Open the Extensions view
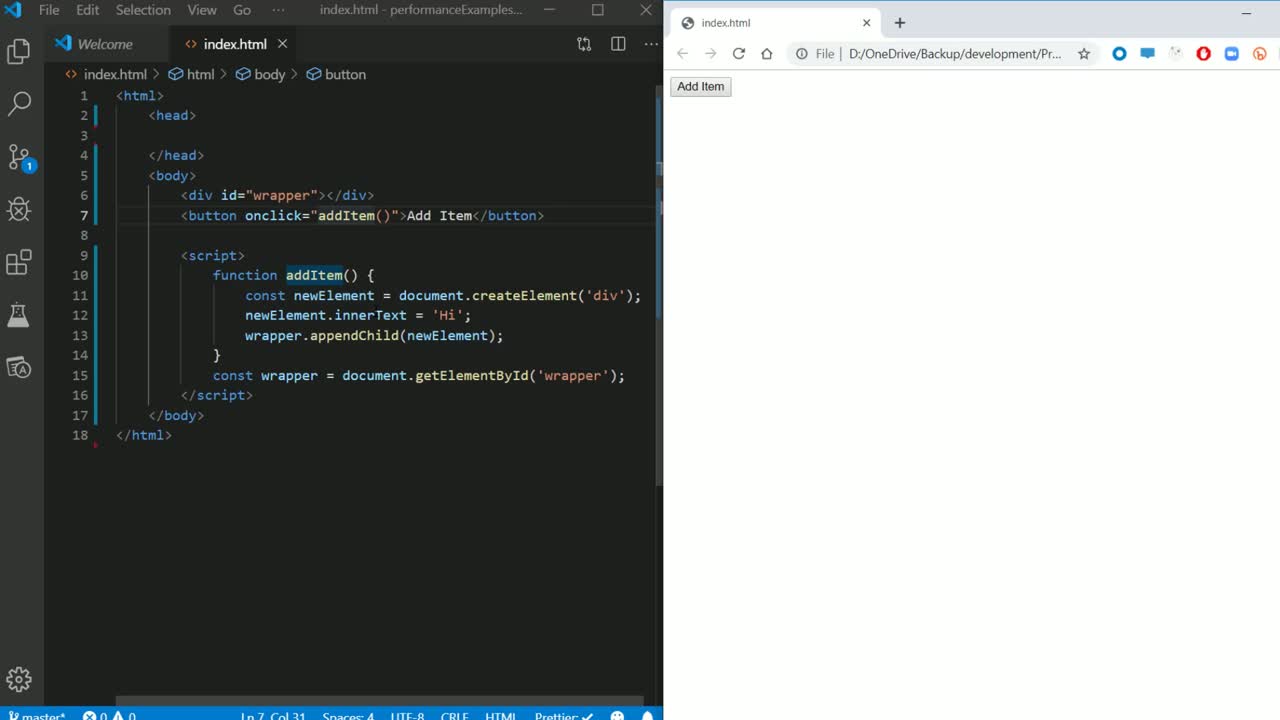Viewport: 1280px width, 720px height. coord(19,262)
